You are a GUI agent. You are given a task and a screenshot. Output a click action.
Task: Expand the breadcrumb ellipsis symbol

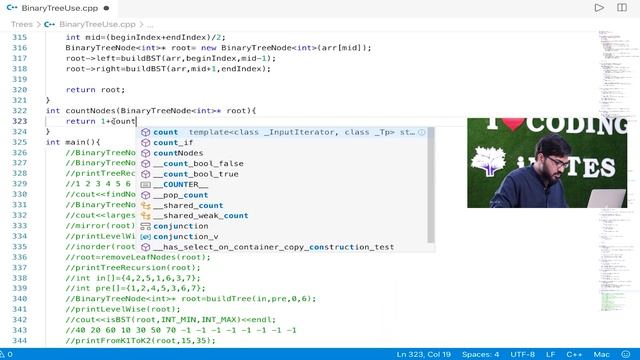pos(150,24)
